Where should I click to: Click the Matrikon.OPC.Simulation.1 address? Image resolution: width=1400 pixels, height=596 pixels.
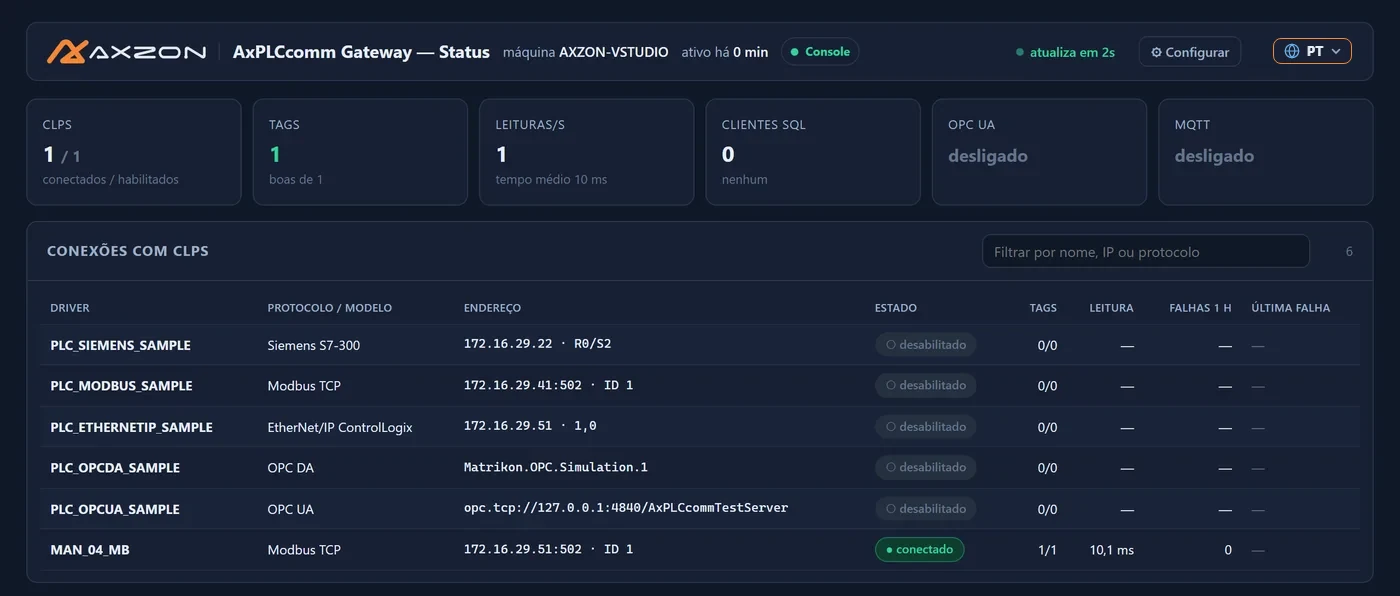point(556,467)
